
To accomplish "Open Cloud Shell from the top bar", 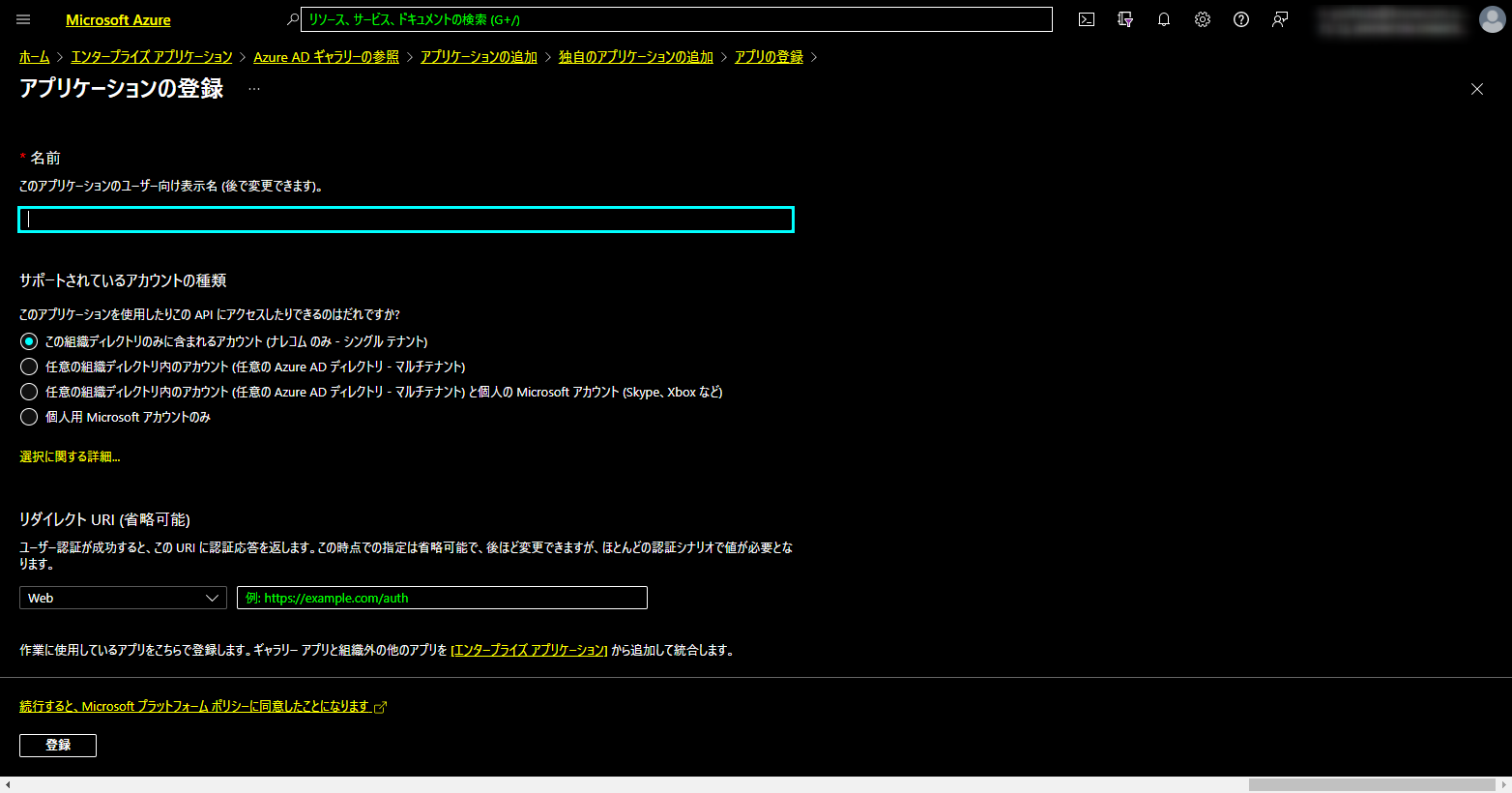I will click(x=1087, y=19).
